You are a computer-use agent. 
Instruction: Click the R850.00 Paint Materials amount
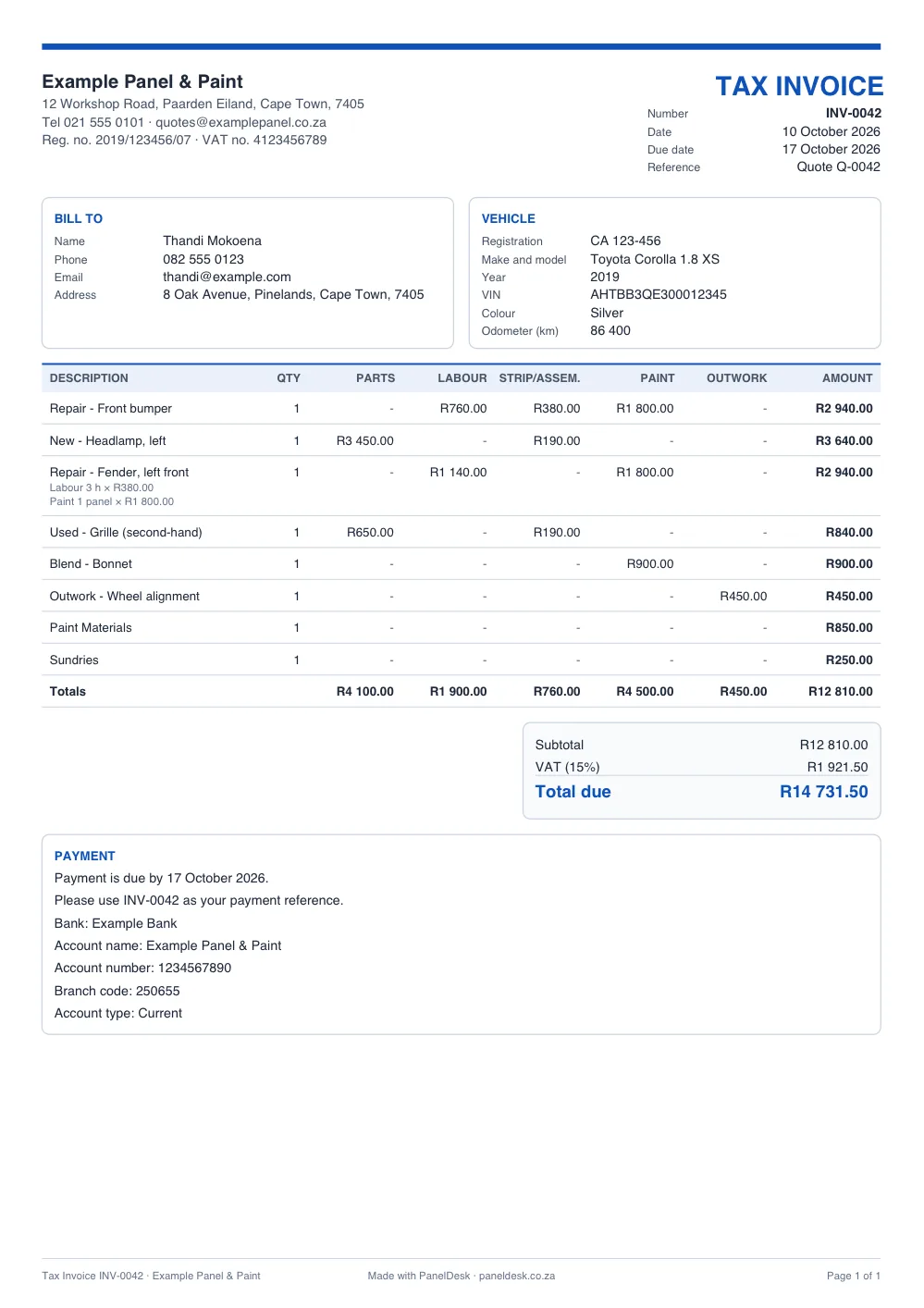(x=849, y=627)
